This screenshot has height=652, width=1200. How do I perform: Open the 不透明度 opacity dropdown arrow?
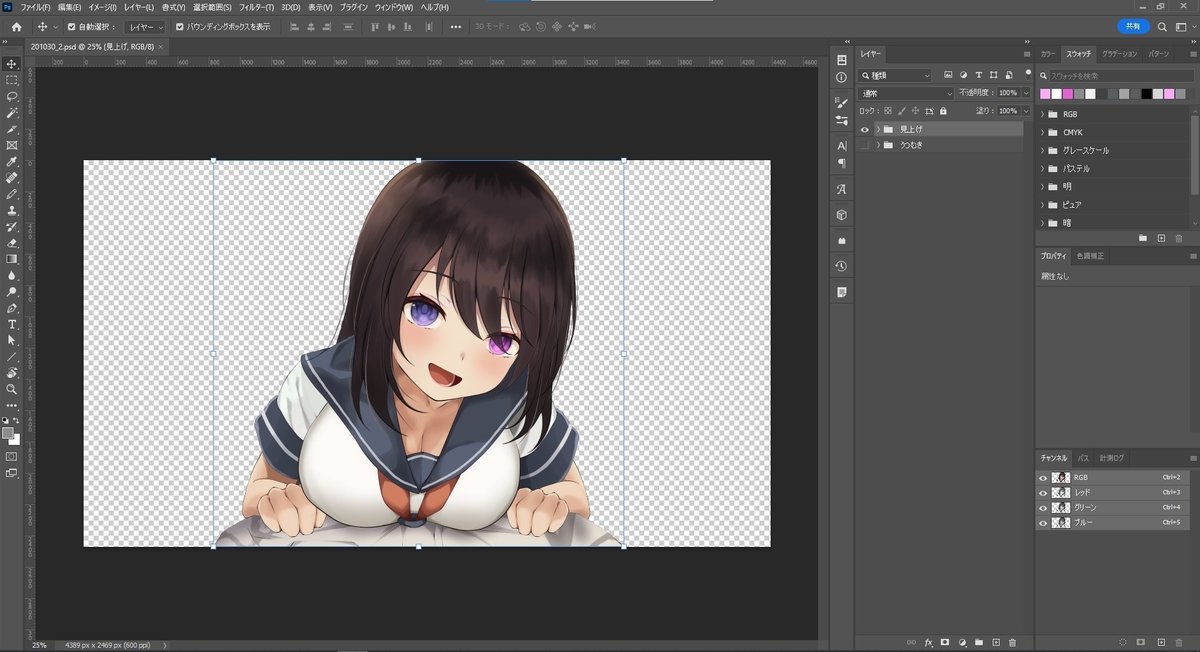point(1025,93)
